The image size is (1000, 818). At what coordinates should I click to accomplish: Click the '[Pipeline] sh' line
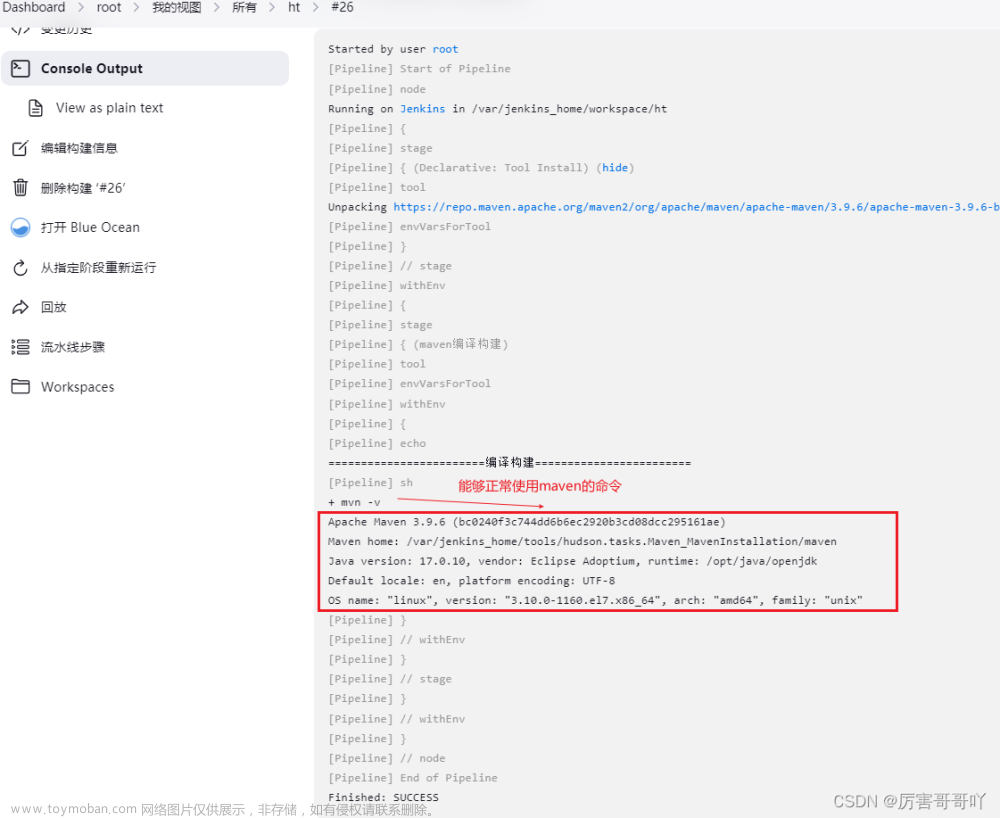coord(371,483)
